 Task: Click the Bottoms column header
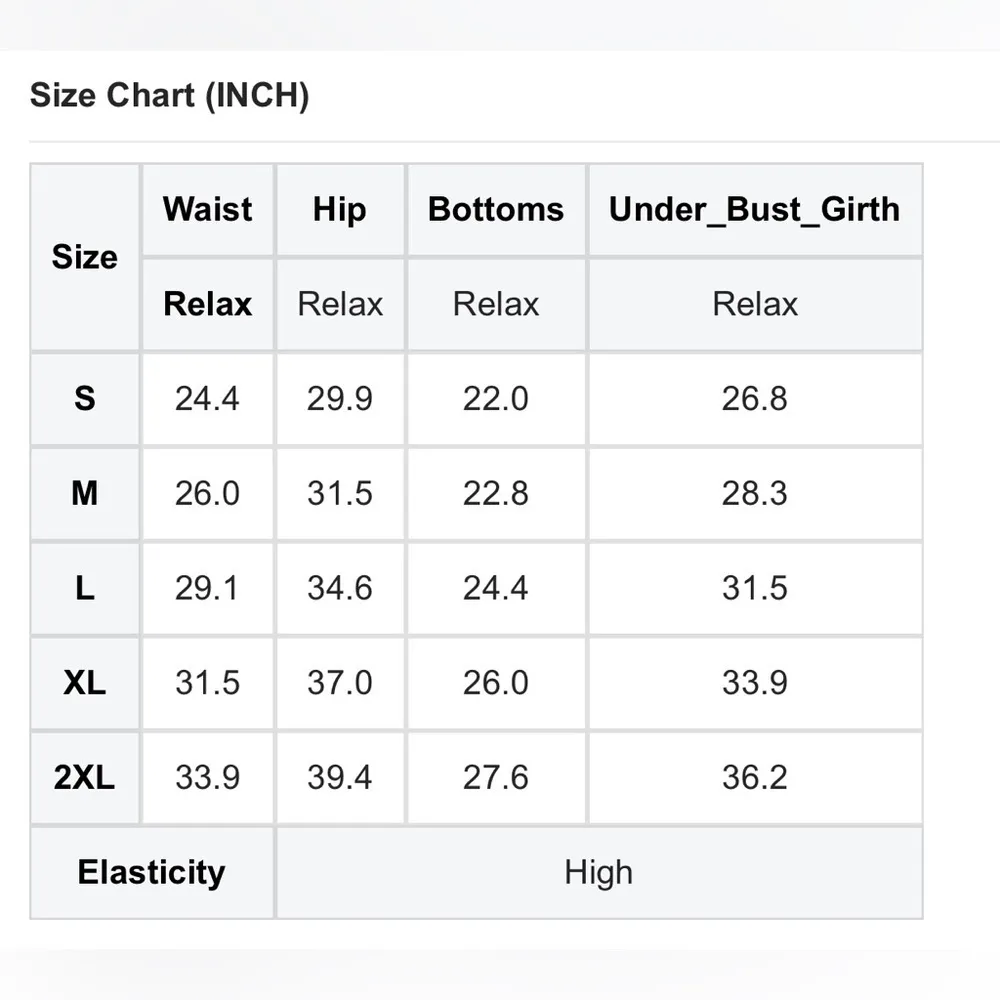[x=496, y=209]
